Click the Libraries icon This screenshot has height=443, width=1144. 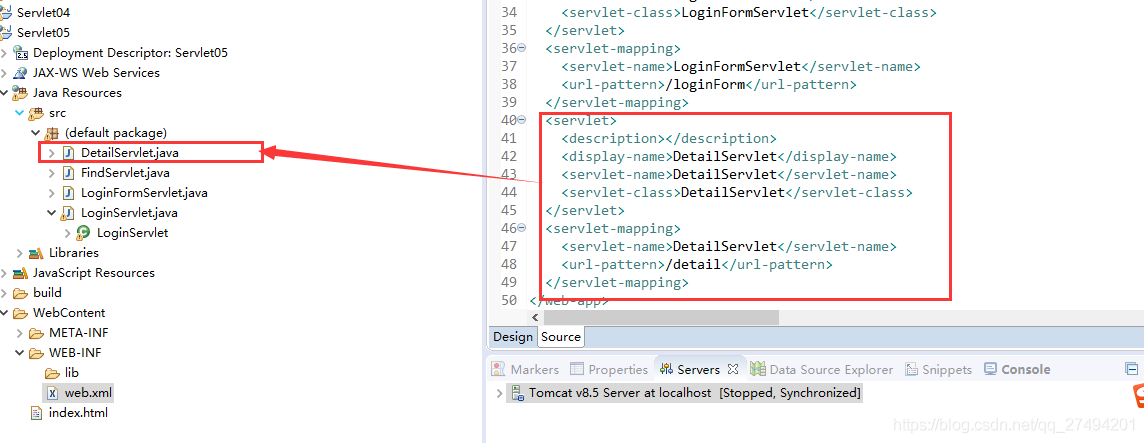click(x=36, y=253)
